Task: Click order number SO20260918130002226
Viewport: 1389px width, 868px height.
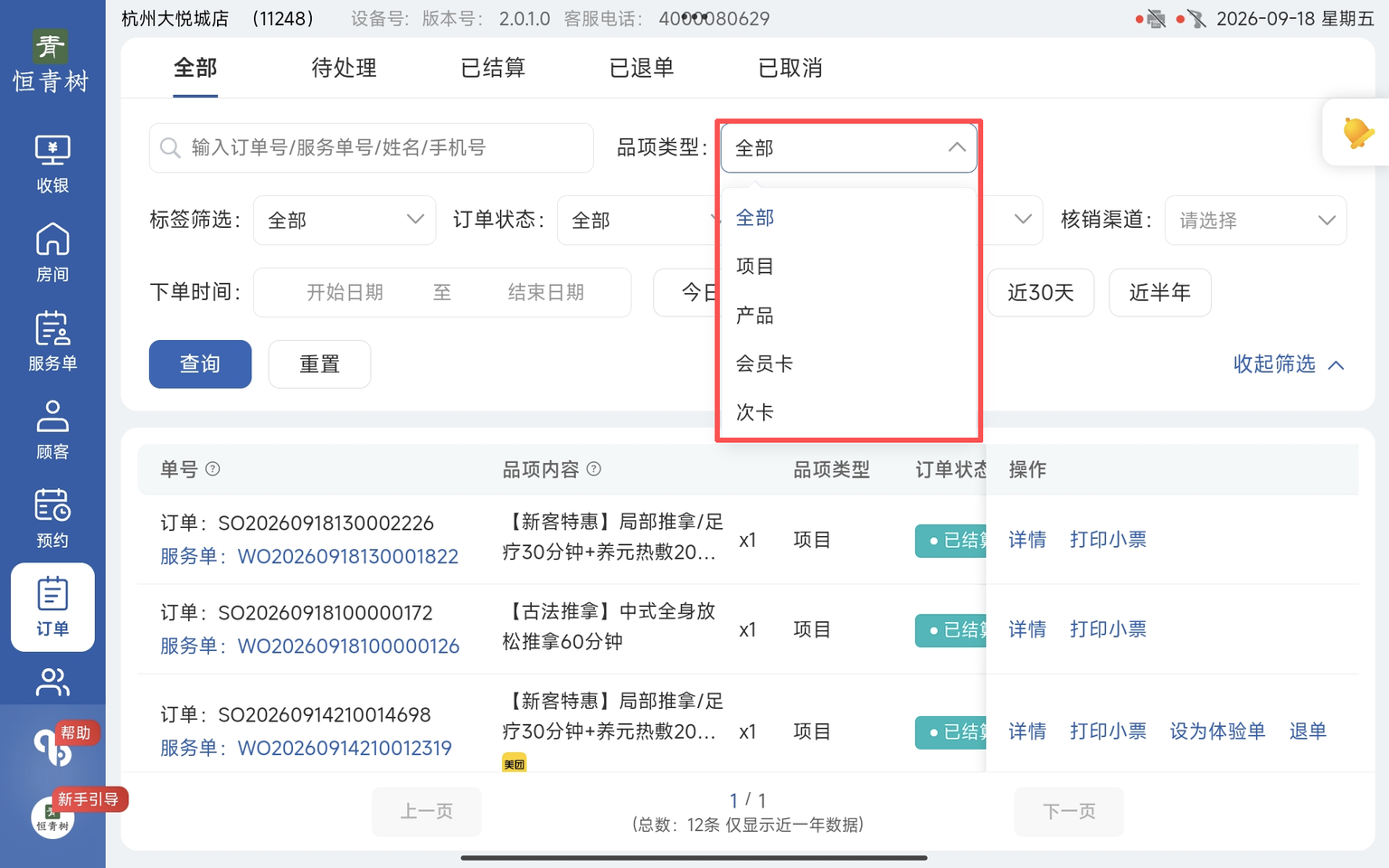Action: (326, 524)
